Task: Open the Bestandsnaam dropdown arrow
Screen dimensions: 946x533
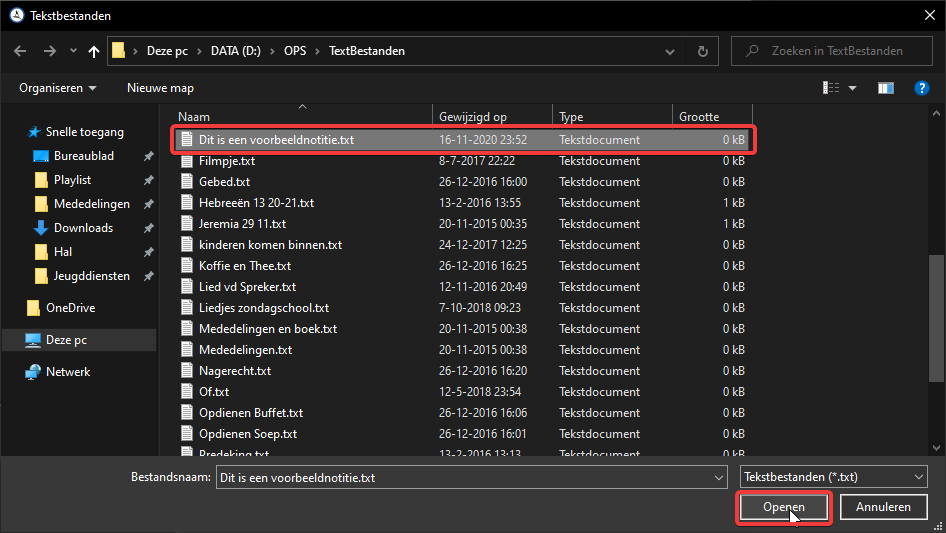Action: 719,477
